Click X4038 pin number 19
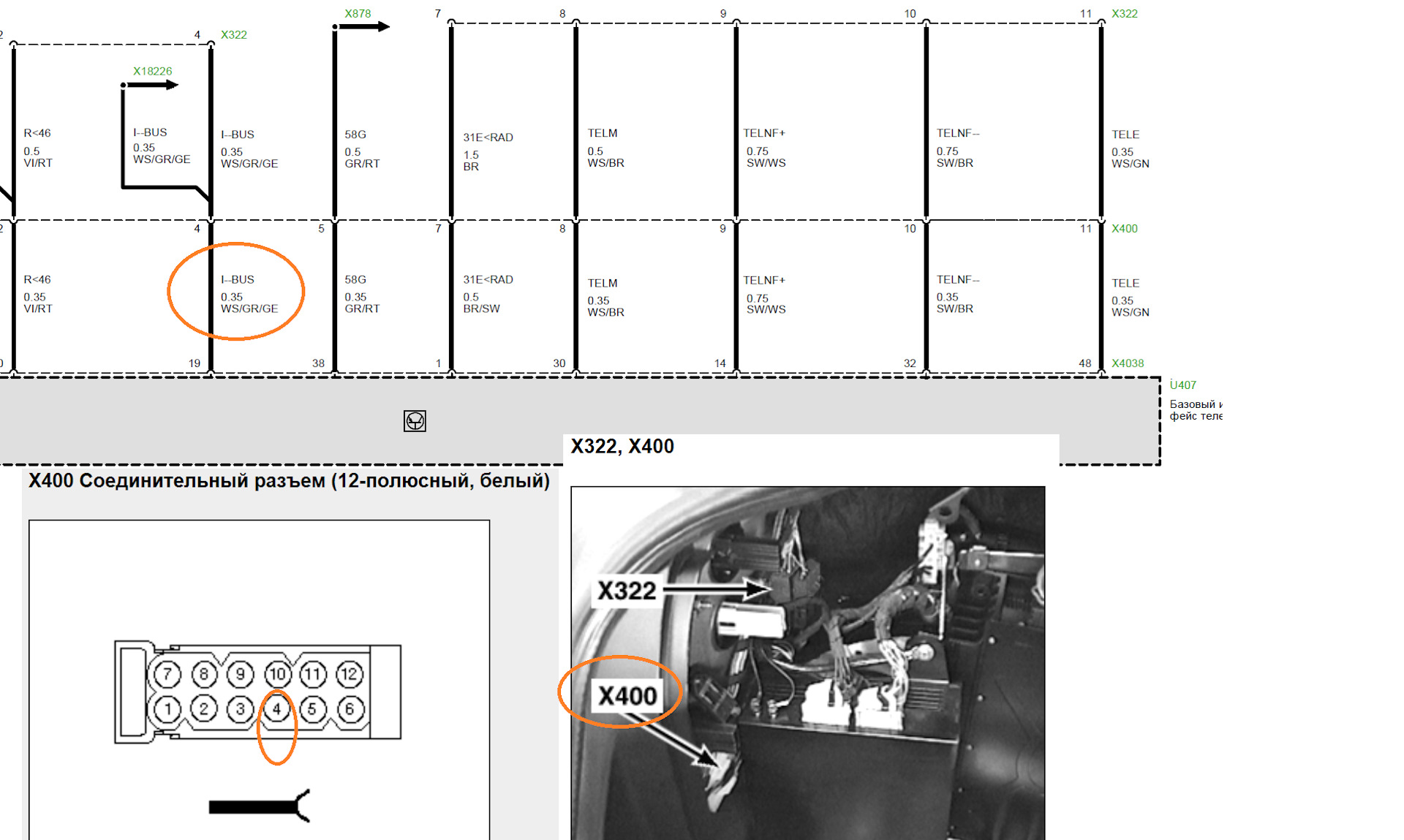Image resolution: width=1404 pixels, height=840 pixels. pos(195,363)
